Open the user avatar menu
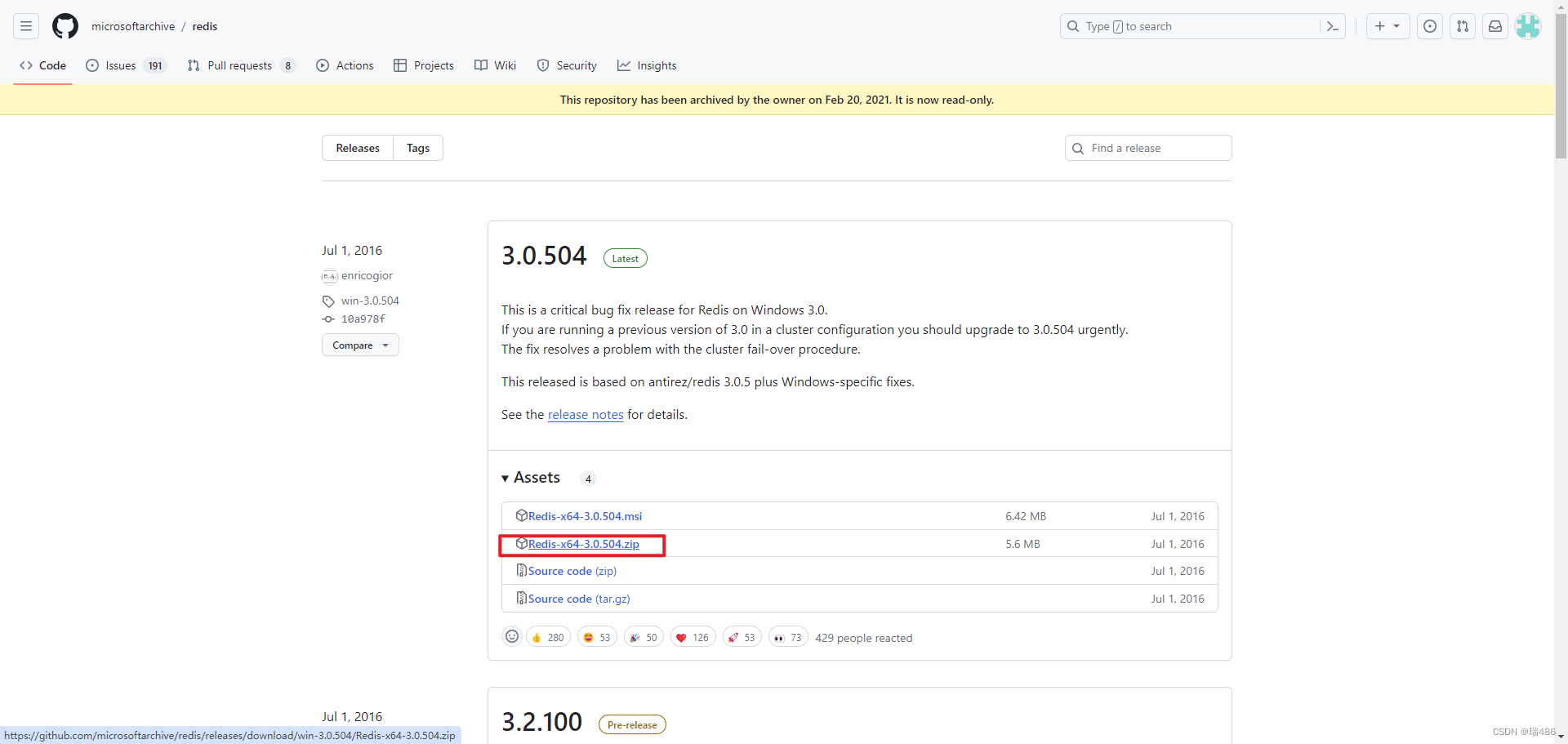The image size is (1568, 744). click(1528, 26)
